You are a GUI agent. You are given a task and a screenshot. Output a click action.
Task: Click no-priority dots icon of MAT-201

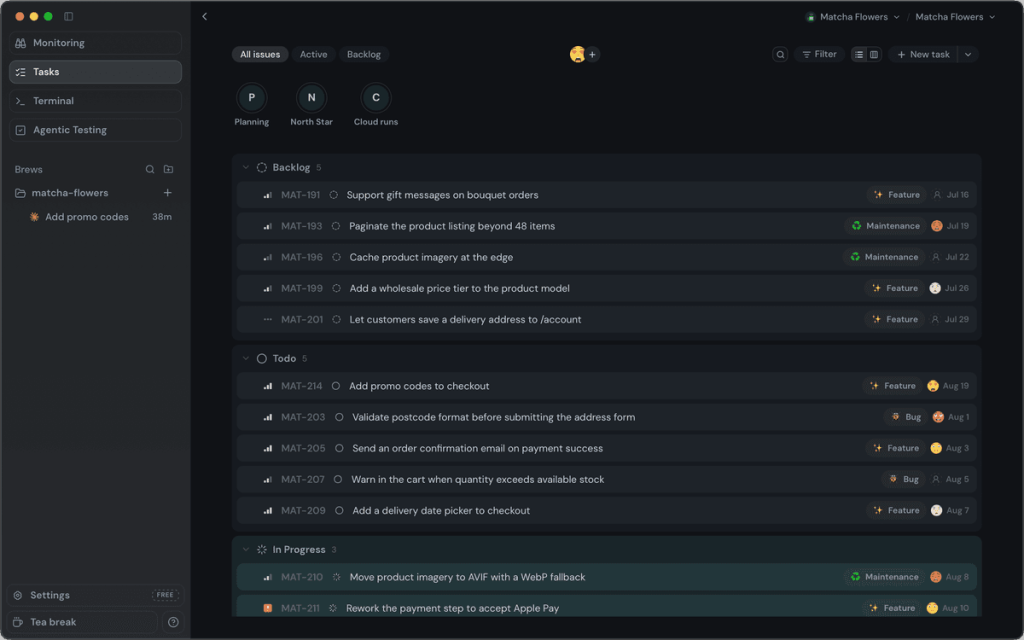tap(268, 319)
